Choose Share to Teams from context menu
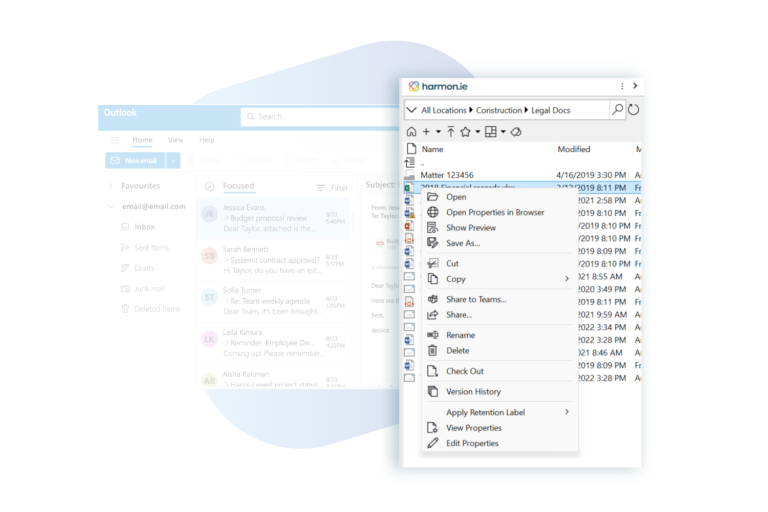Screen dimensions: 768x512 (x=475, y=299)
